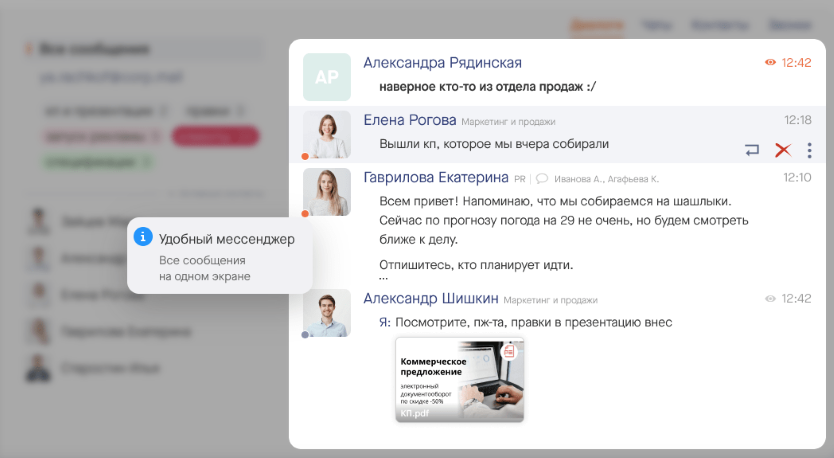Toggle the orange eye icon next to 12:42

click(770, 62)
